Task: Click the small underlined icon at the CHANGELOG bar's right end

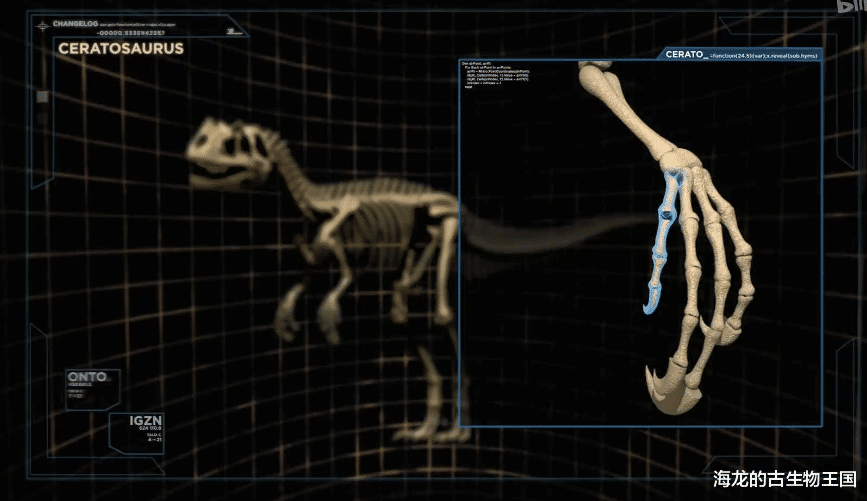Action: pos(234,32)
